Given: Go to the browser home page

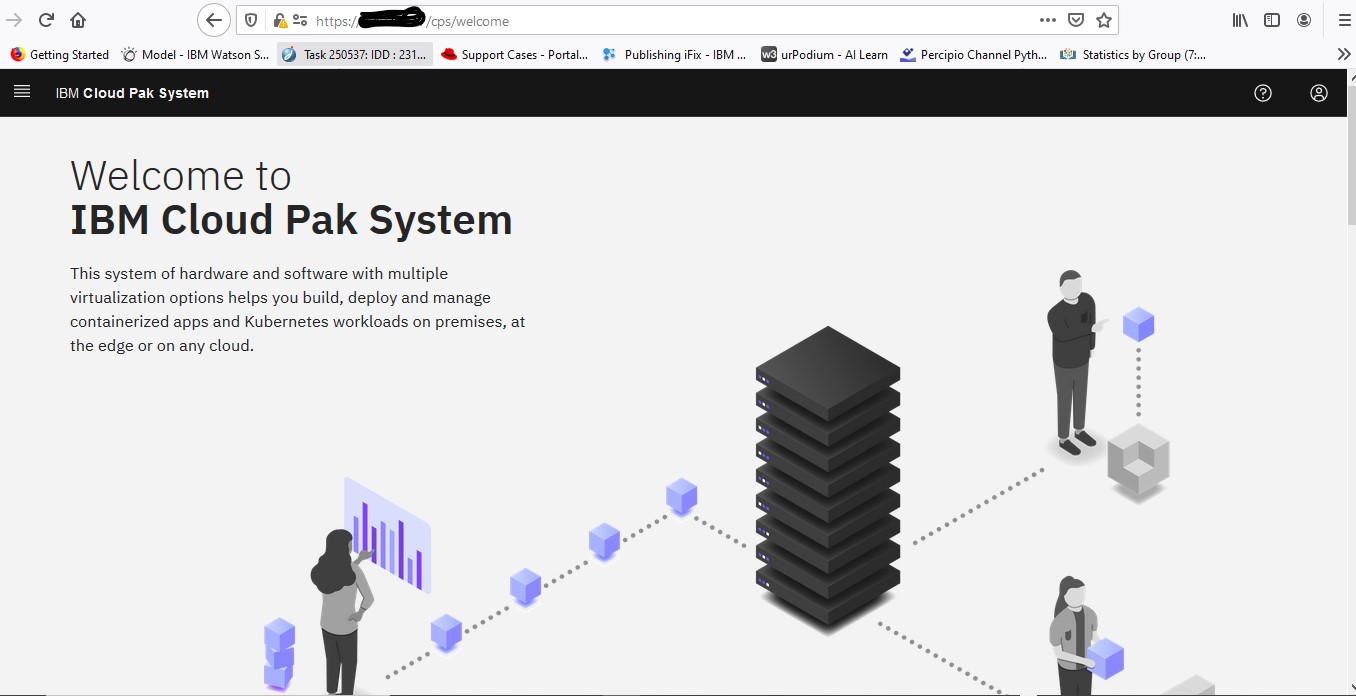Looking at the screenshot, I should (x=78, y=20).
